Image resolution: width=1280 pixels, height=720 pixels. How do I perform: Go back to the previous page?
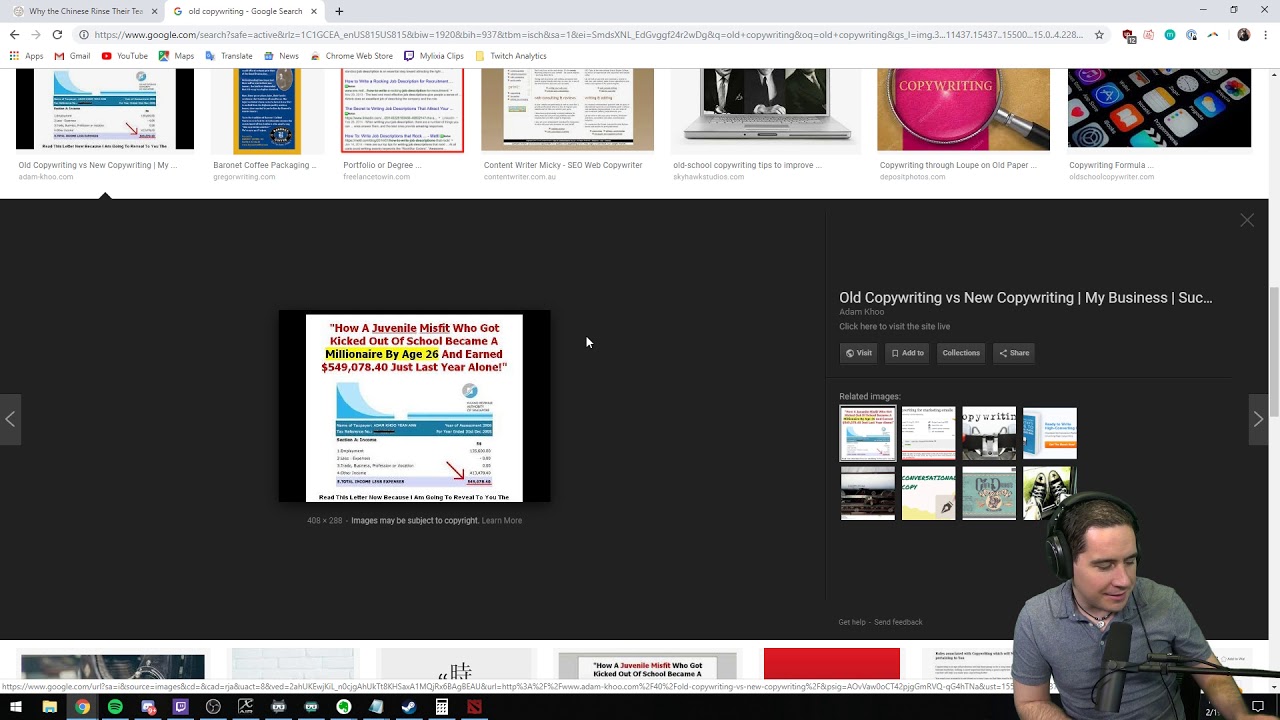[14, 34]
